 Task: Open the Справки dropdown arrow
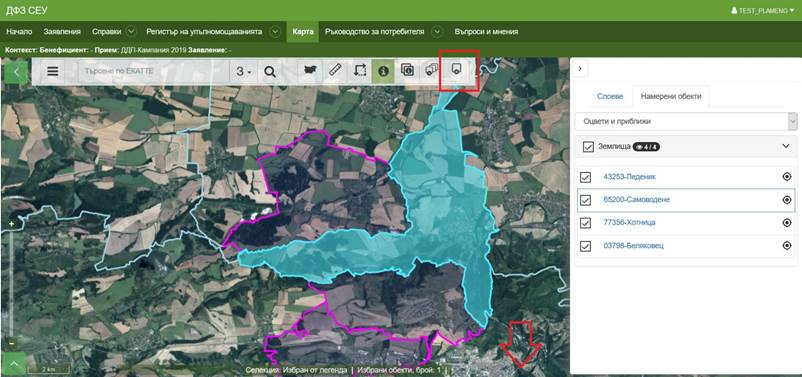(x=131, y=31)
